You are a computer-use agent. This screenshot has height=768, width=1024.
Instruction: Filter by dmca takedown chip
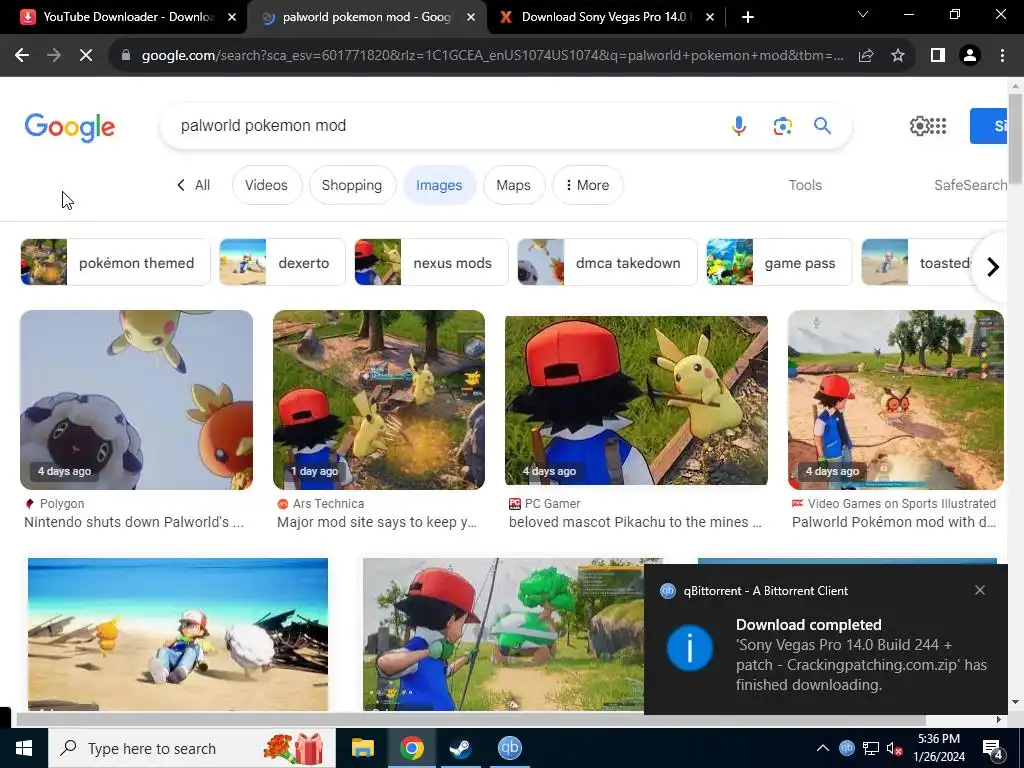point(607,263)
